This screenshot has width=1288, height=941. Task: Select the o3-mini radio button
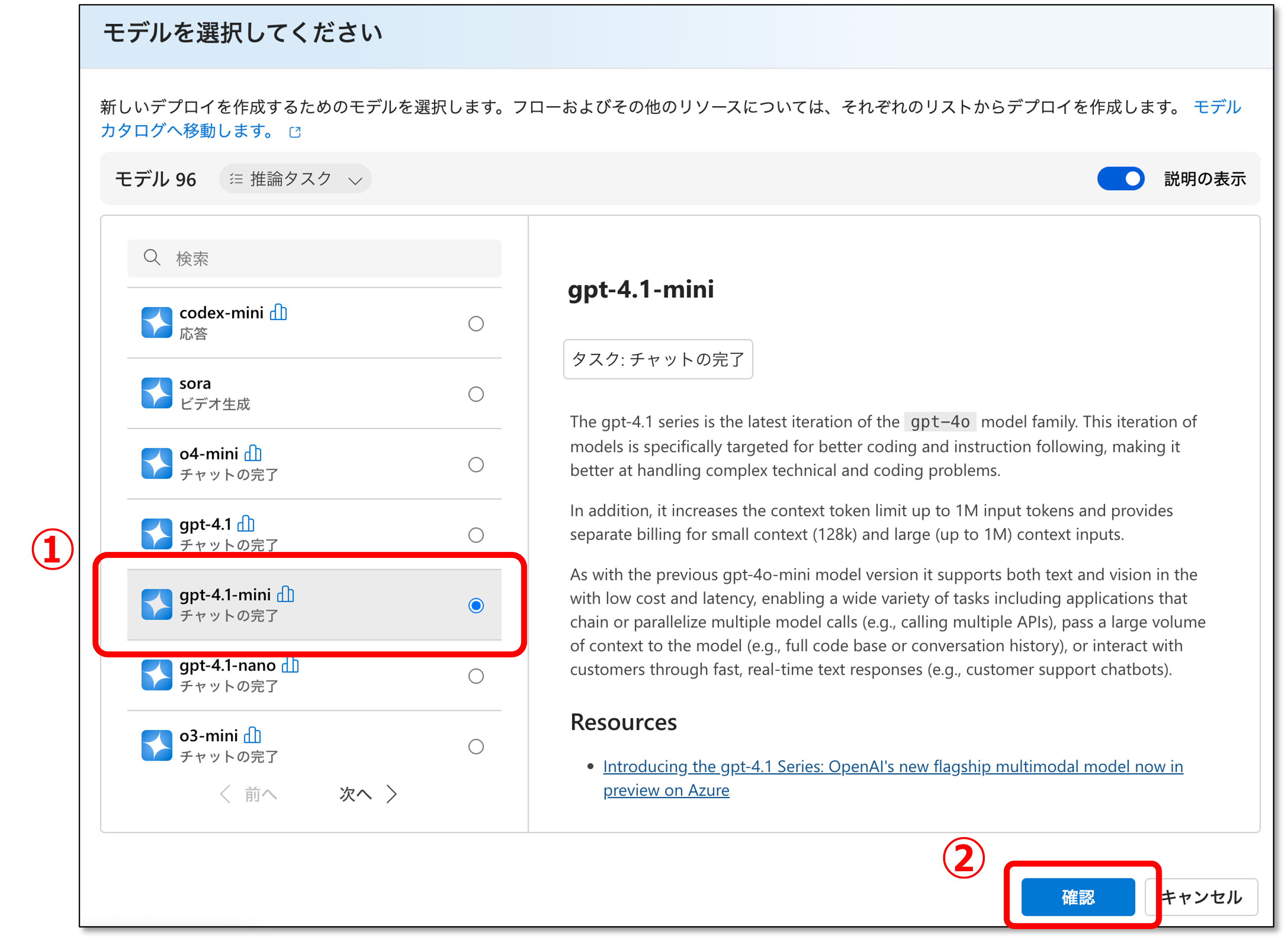(x=476, y=747)
